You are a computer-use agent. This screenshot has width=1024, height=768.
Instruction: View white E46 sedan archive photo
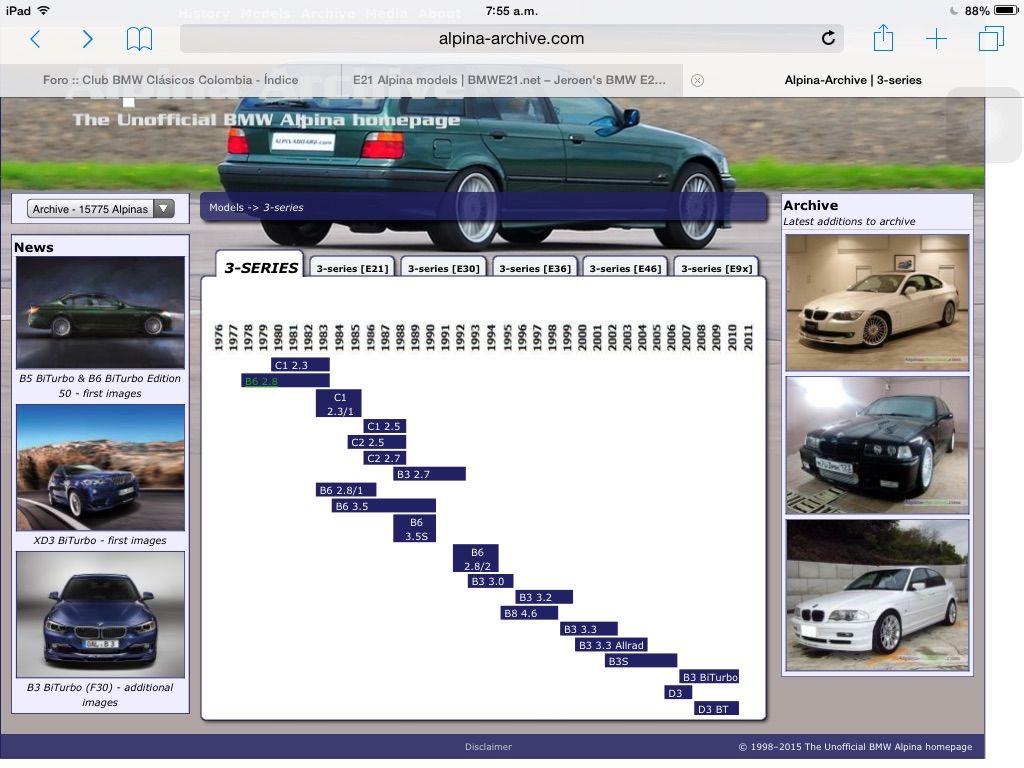[x=877, y=595]
